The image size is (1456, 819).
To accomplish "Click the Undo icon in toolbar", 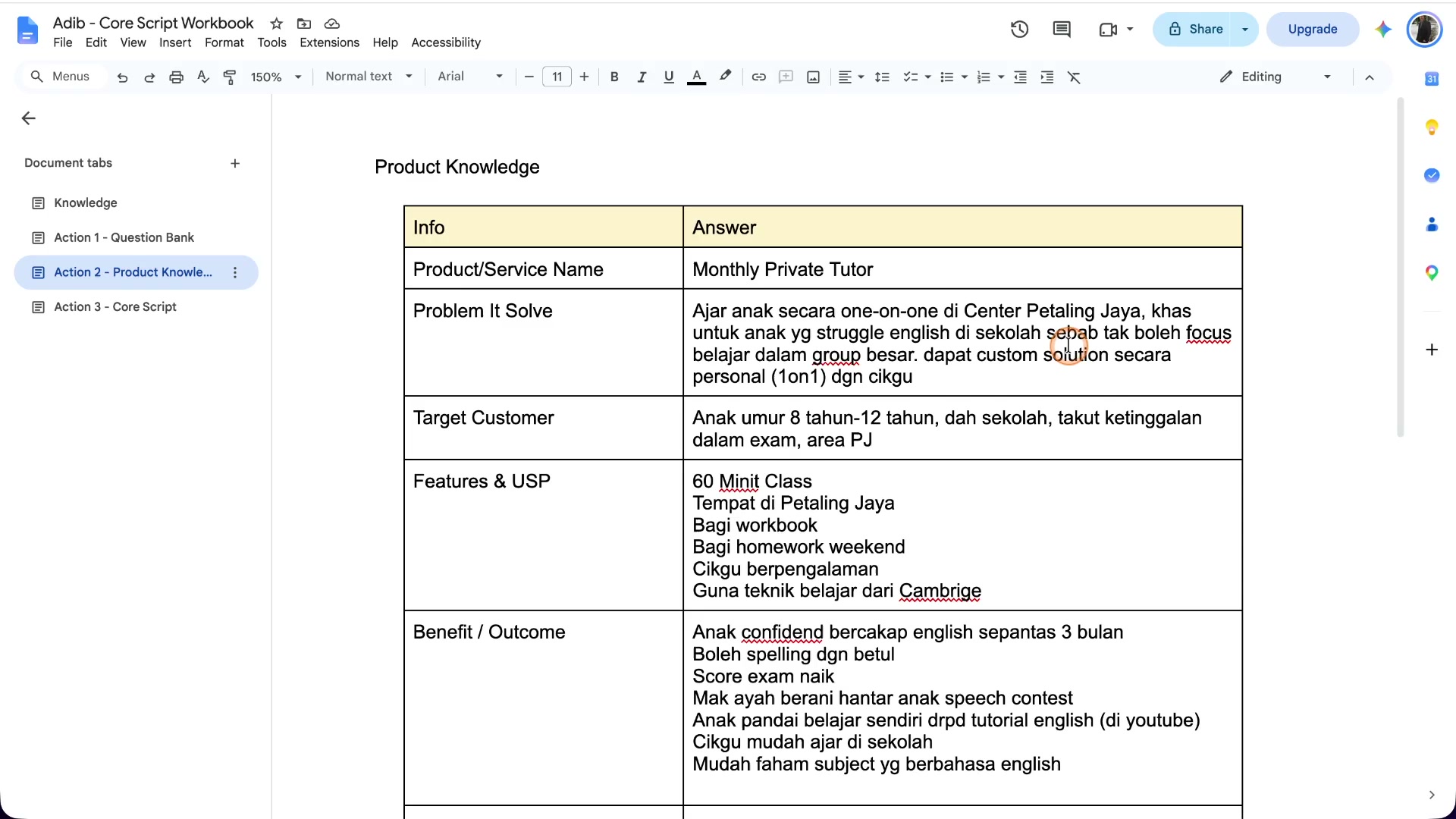I will (122, 77).
